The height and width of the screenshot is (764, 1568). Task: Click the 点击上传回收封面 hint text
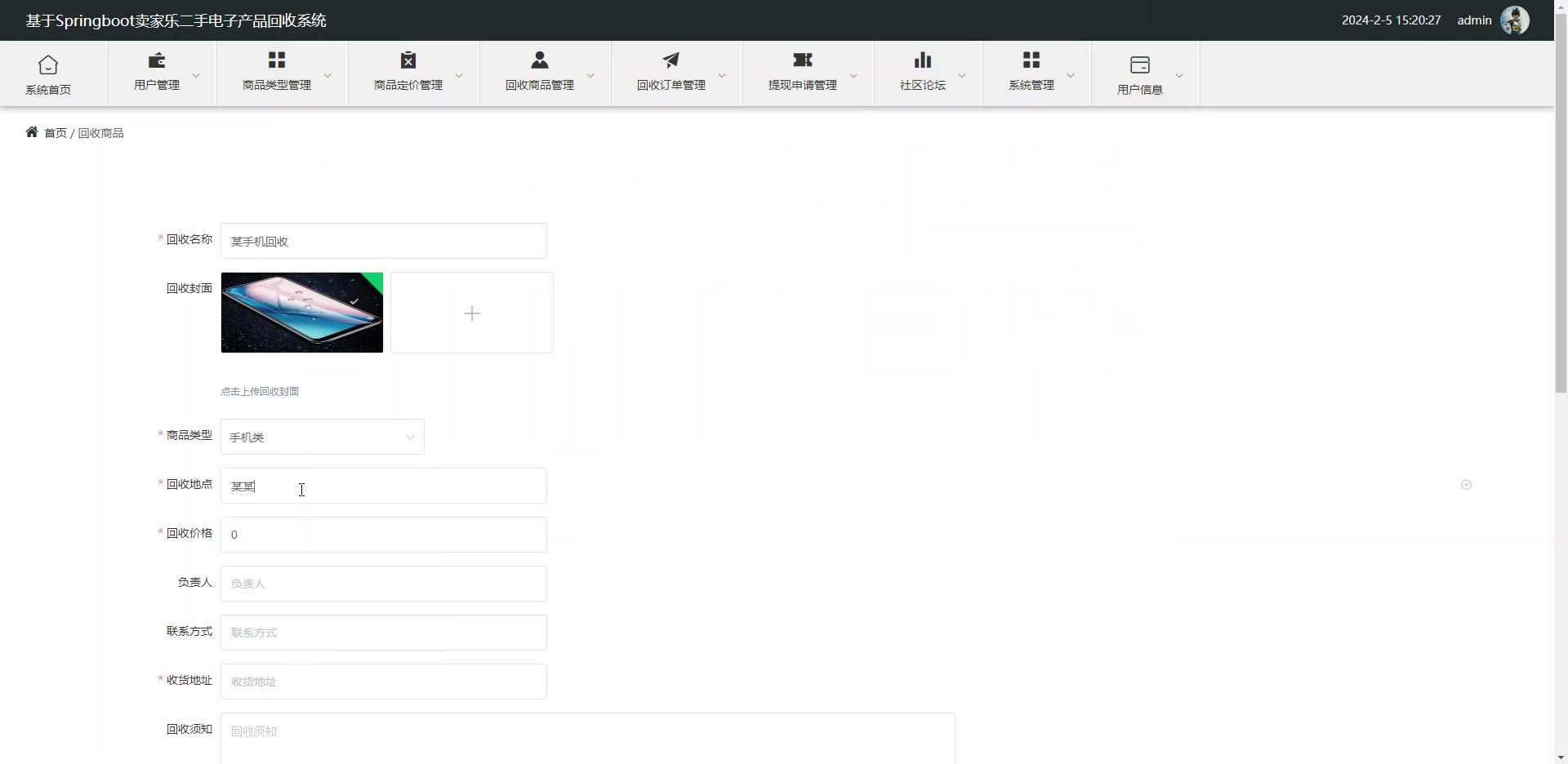click(260, 391)
